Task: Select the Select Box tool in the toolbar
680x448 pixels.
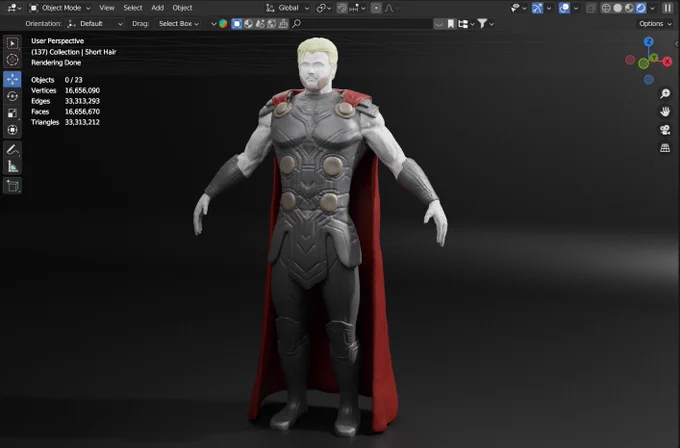Action: (12, 44)
